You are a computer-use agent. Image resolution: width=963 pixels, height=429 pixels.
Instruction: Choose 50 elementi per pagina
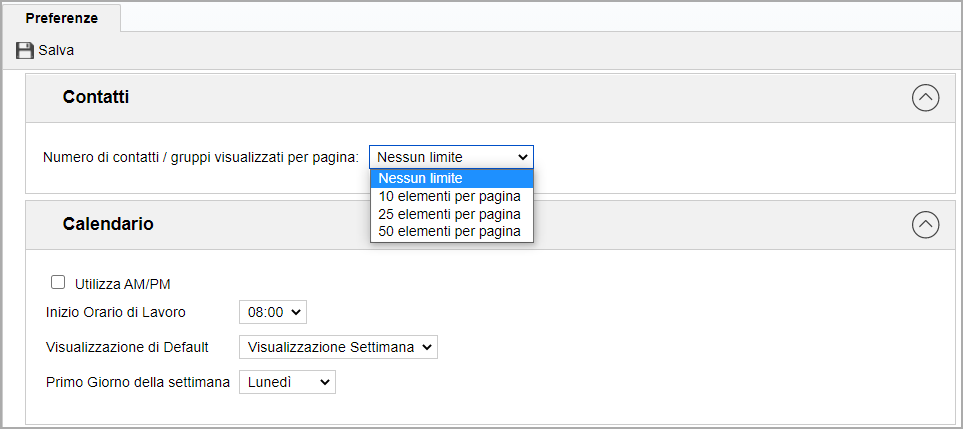coord(452,232)
